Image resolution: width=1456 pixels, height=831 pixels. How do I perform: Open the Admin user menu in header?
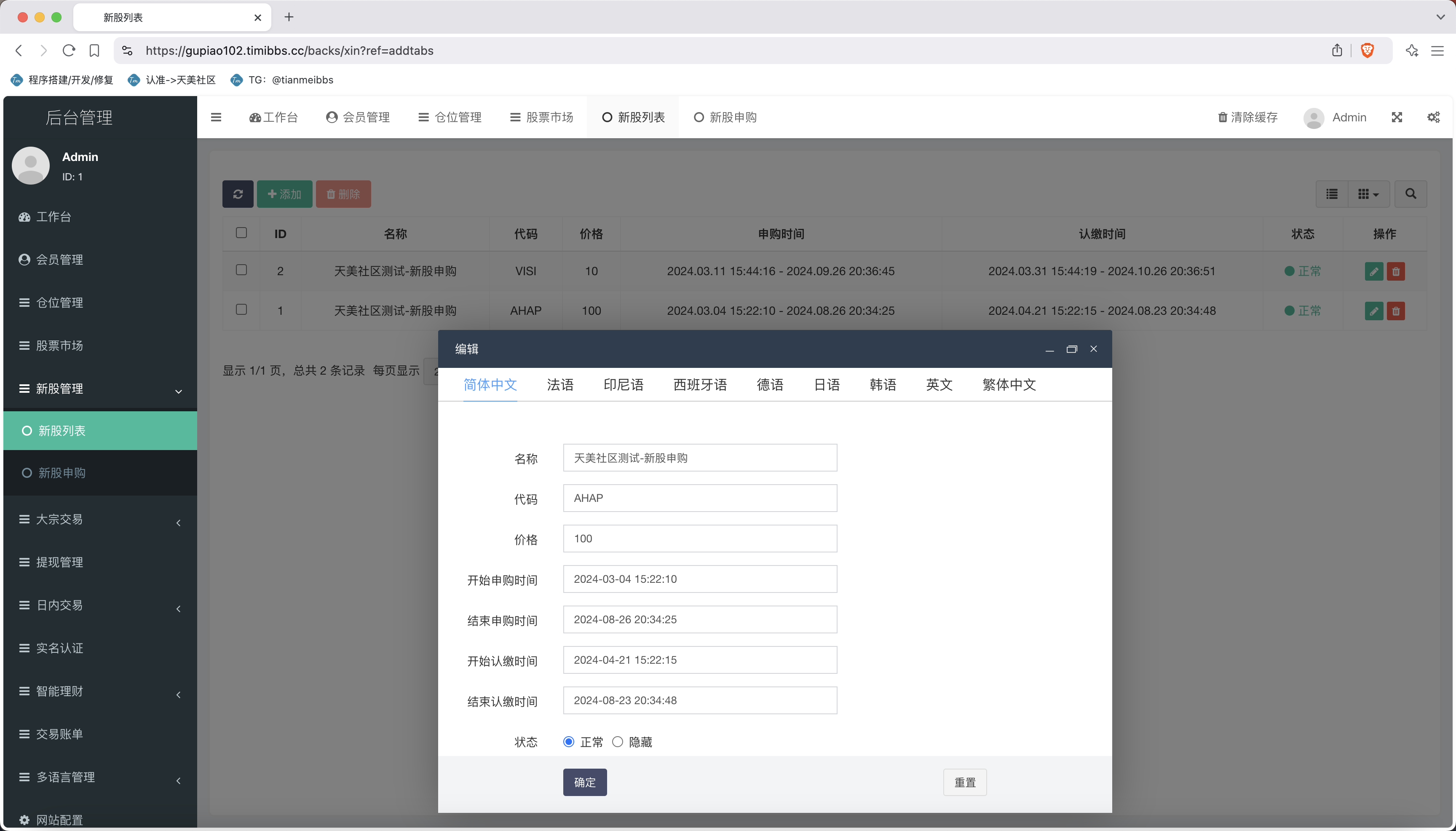pyautogui.click(x=1335, y=118)
